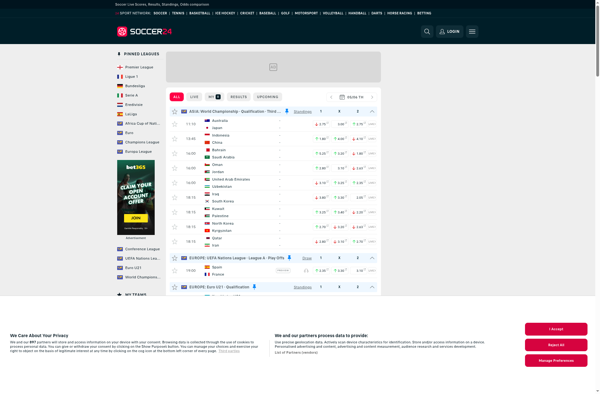
Task: Favorite the Oman vs Jordan match star
Action: (x=174, y=168)
